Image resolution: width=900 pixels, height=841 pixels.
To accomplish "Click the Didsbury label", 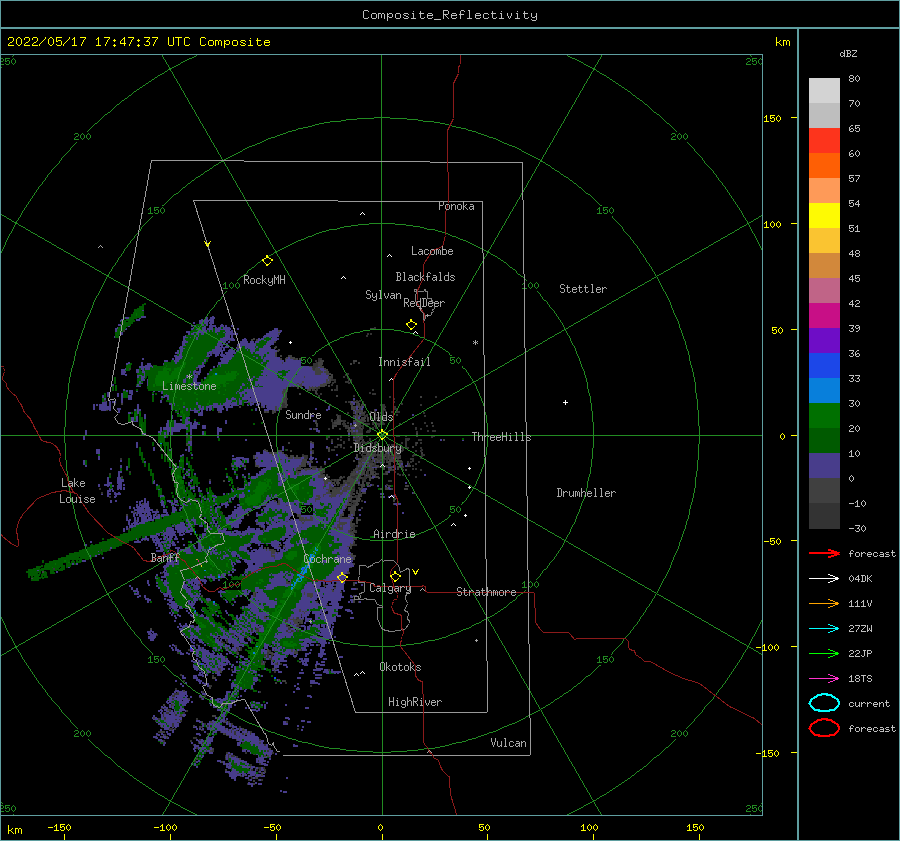I will coord(377,448).
